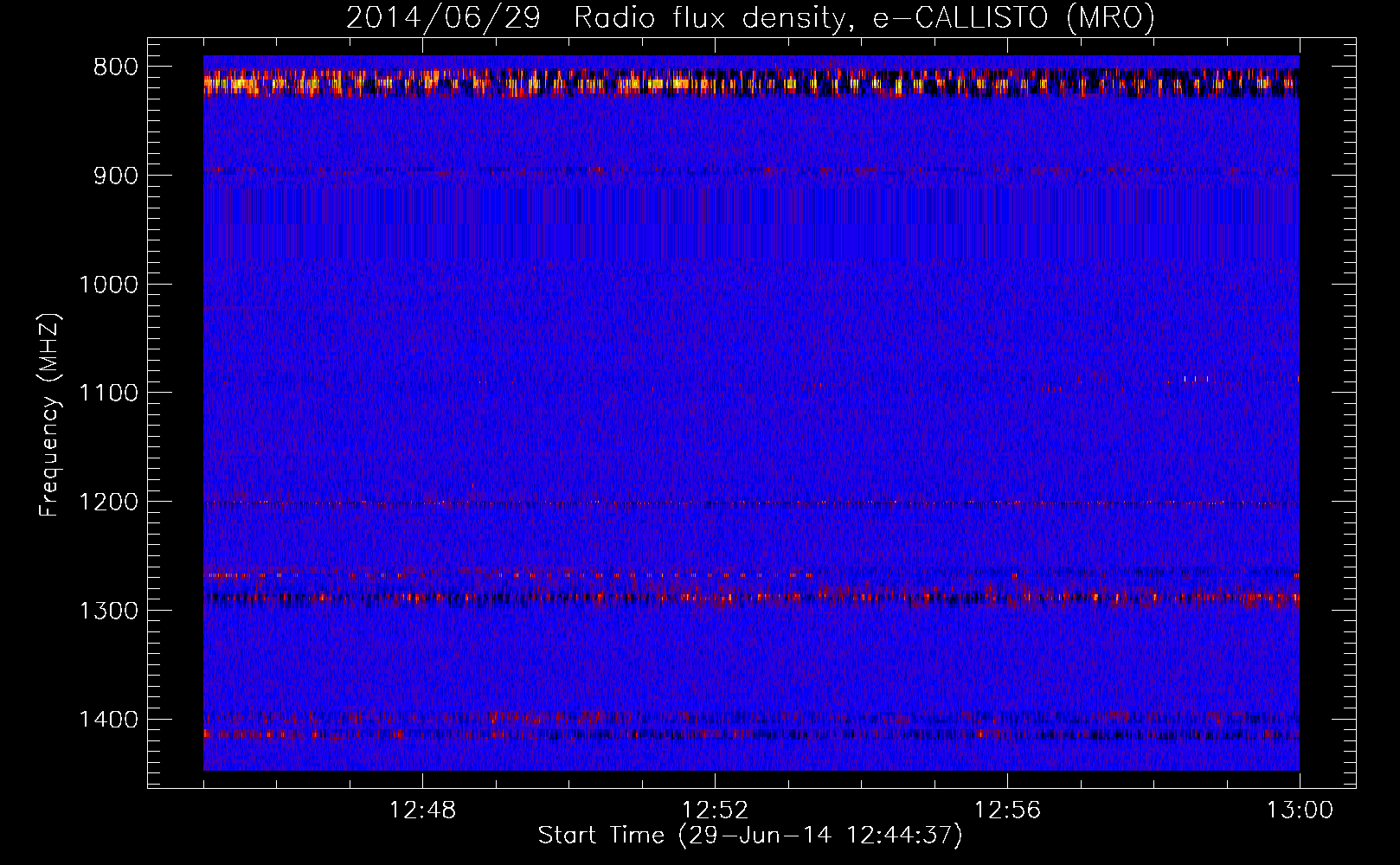Image resolution: width=1400 pixels, height=865 pixels.
Task: Click the 1000 frequency tick label
Action: coord(109,285)
